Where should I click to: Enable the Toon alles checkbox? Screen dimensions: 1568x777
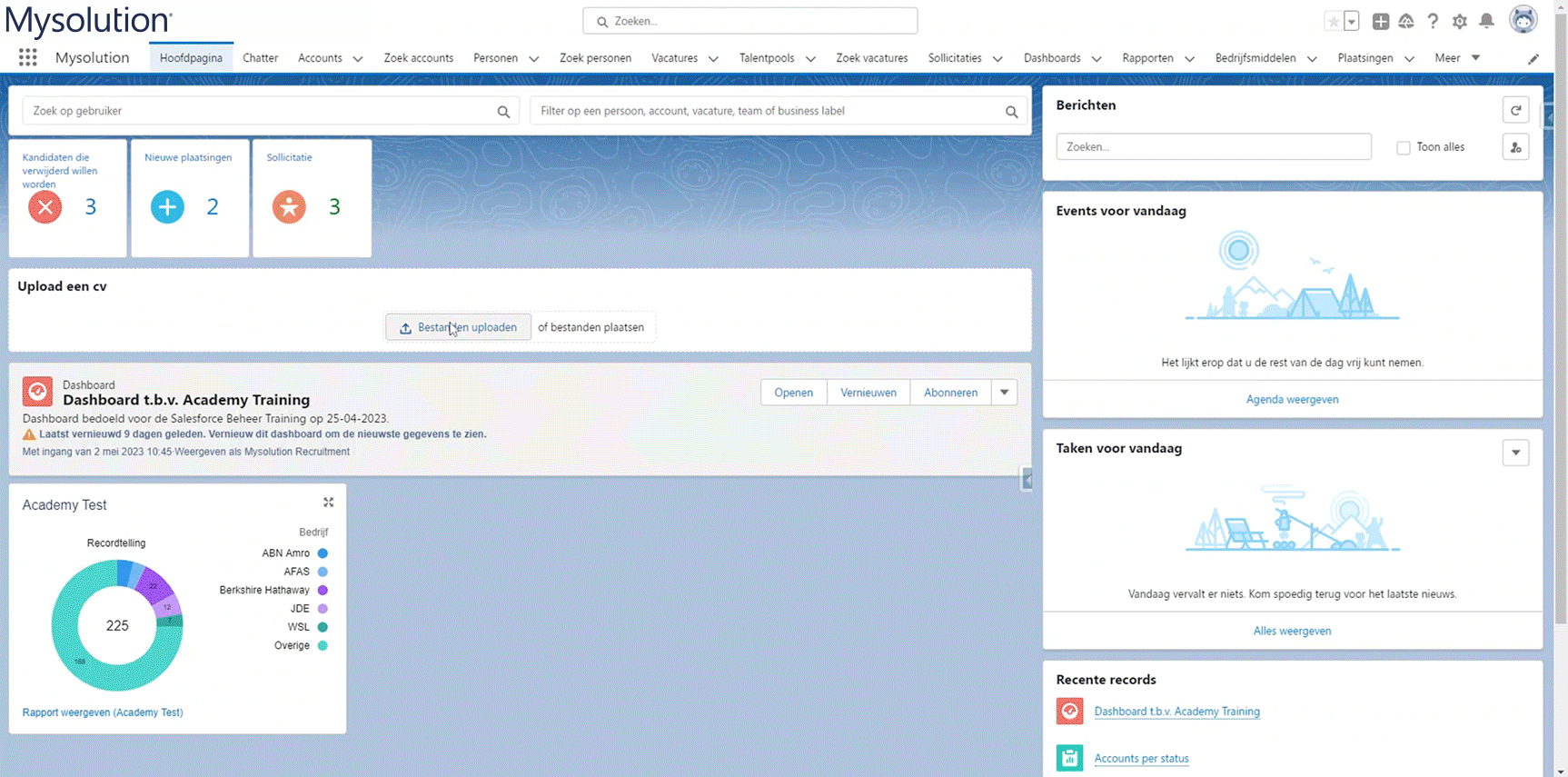[x=1404, y=147]
